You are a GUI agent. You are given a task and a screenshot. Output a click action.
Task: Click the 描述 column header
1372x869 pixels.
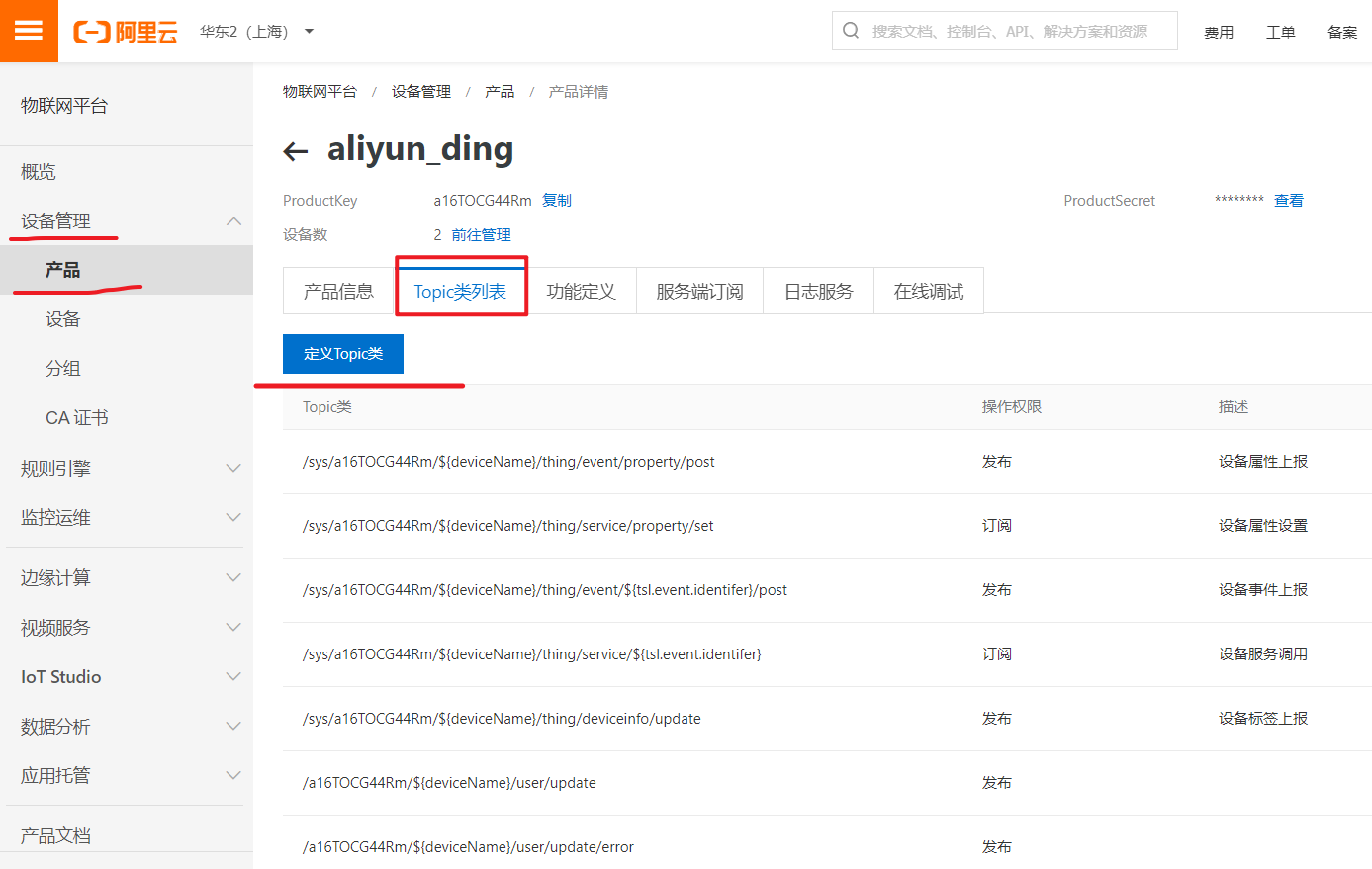(x=1234, y=407)
